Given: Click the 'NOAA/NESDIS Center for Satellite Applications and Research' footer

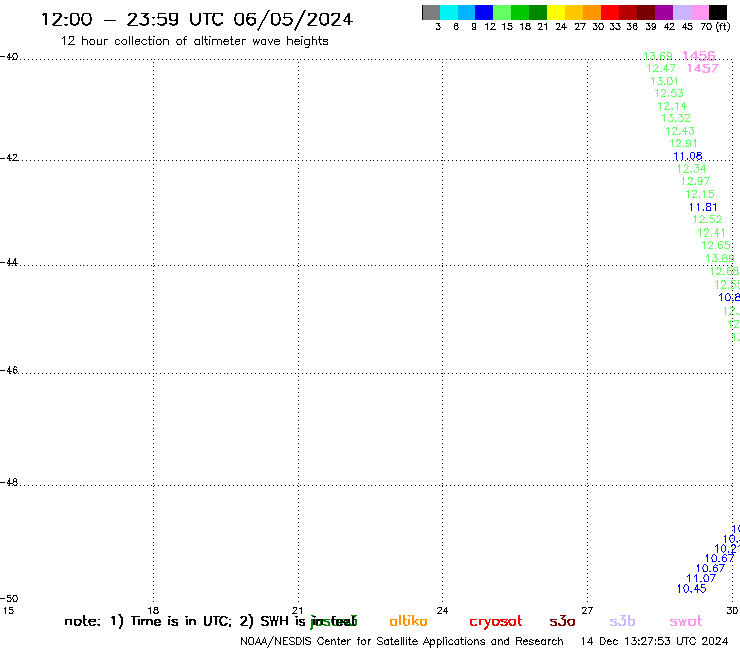Looking at the screenshot, I should pos(402,642).
